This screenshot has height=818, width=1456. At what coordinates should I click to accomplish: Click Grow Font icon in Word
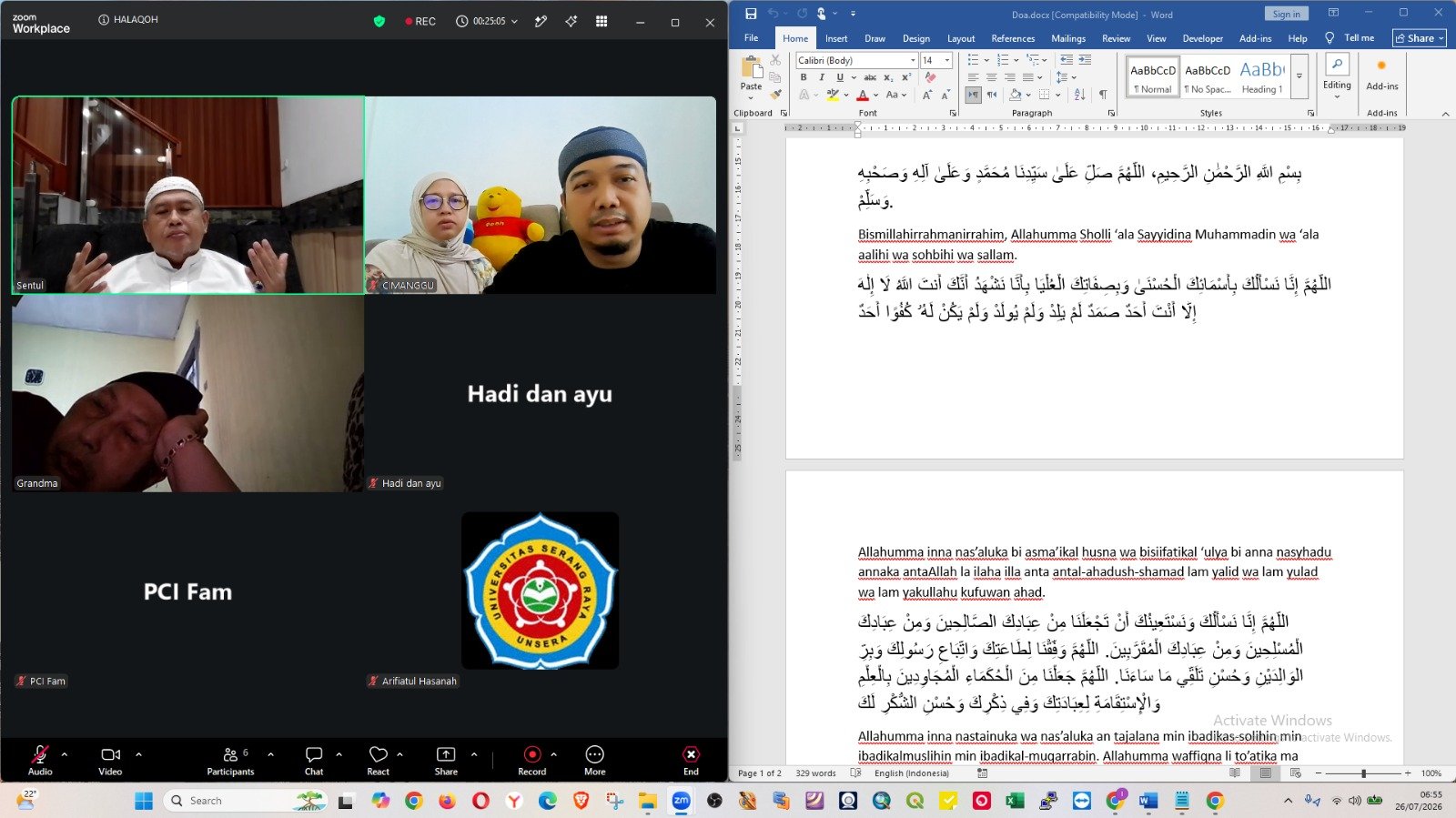pos(927,95)
